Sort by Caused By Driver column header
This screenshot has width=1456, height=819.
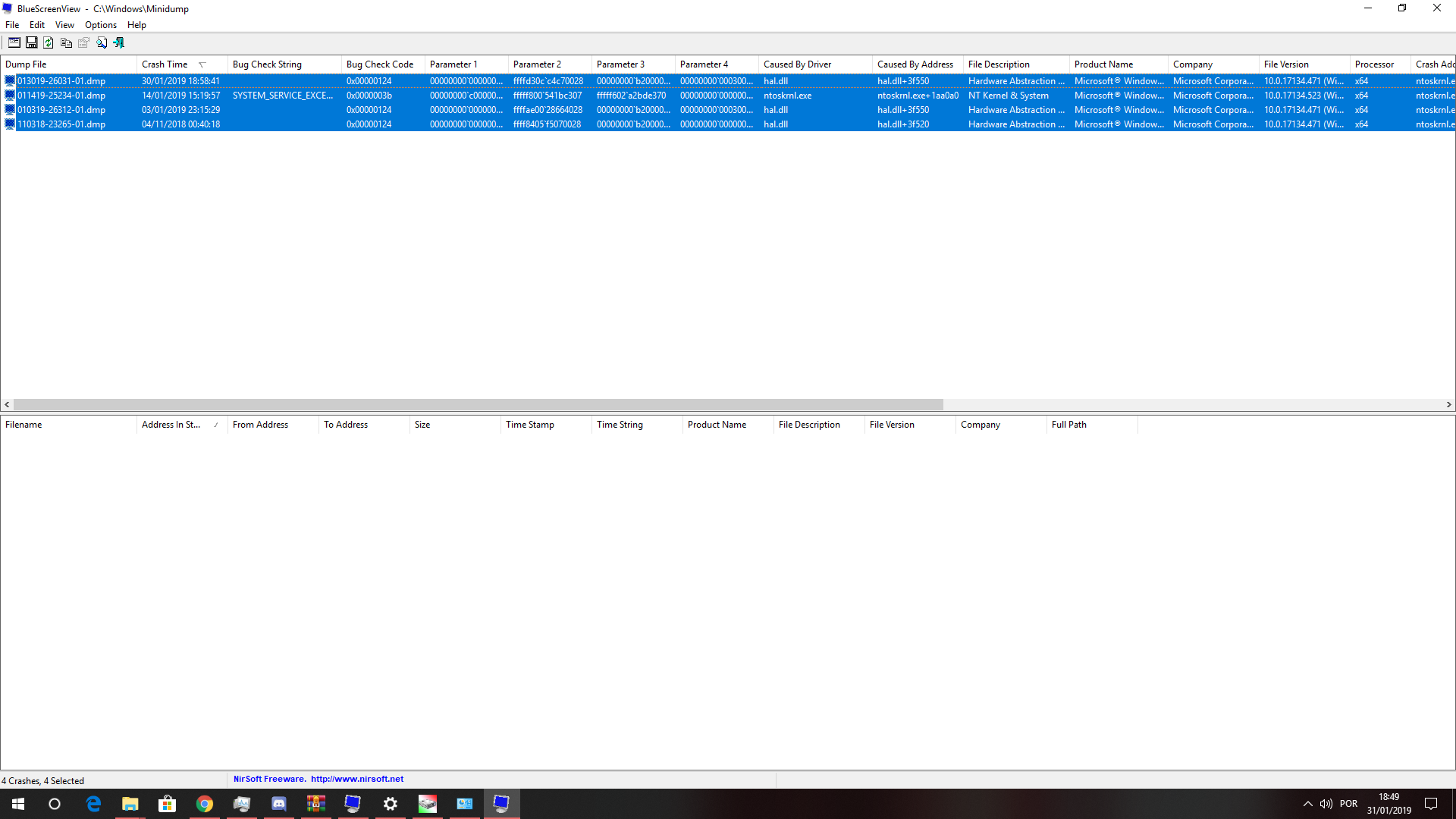pyautogui.click(x=815, y=64)
